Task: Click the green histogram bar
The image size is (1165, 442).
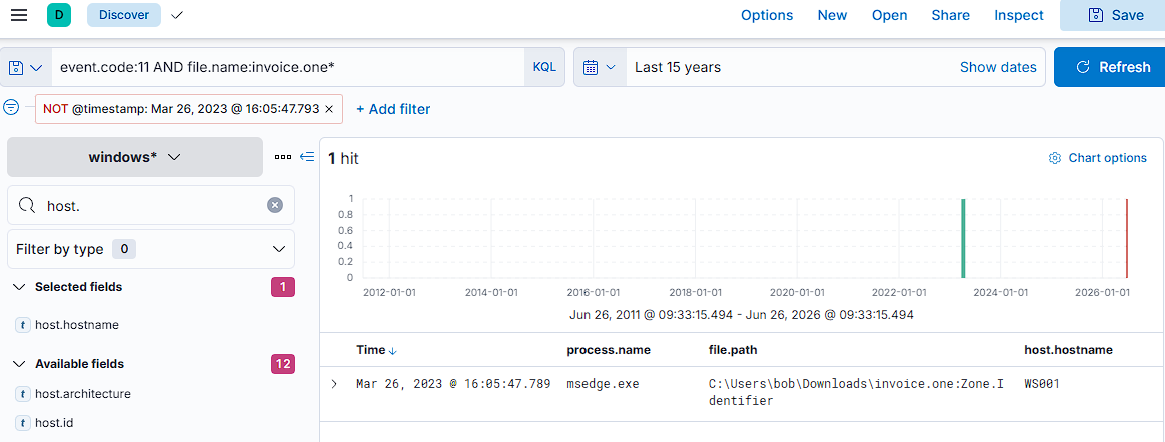Action: 963,238
